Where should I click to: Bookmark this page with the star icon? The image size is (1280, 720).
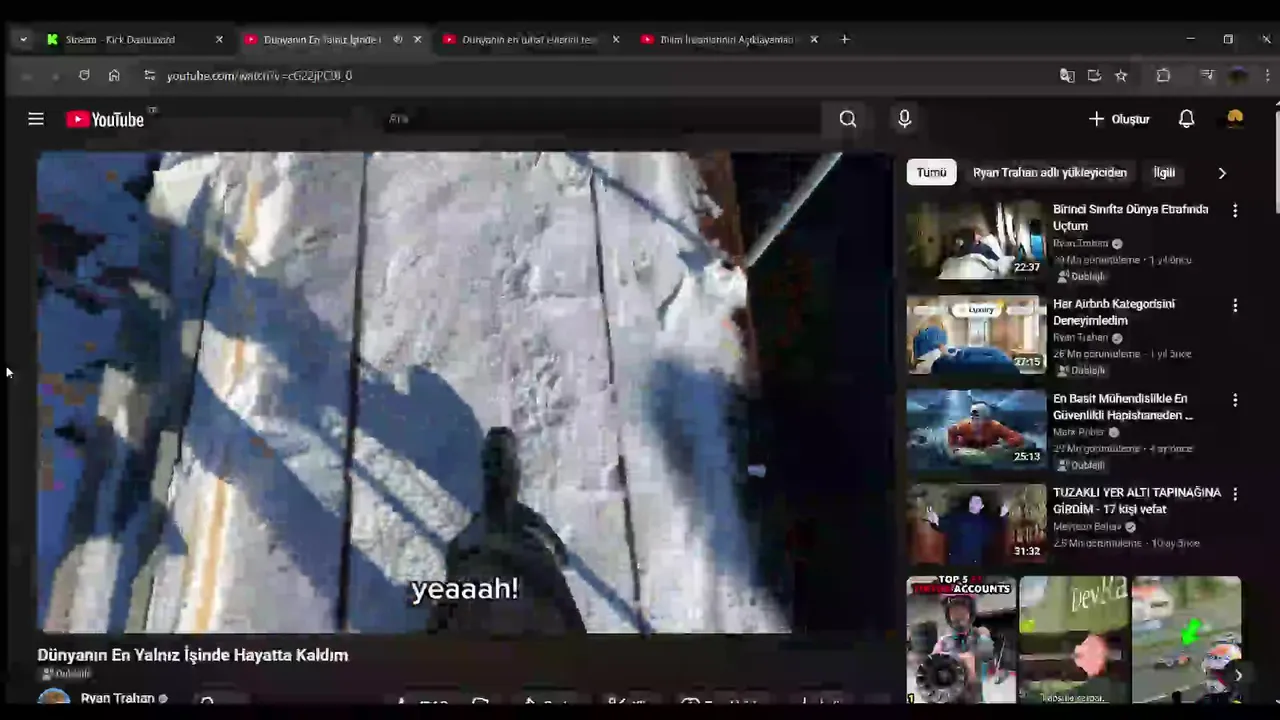[x=1121, y=76]
